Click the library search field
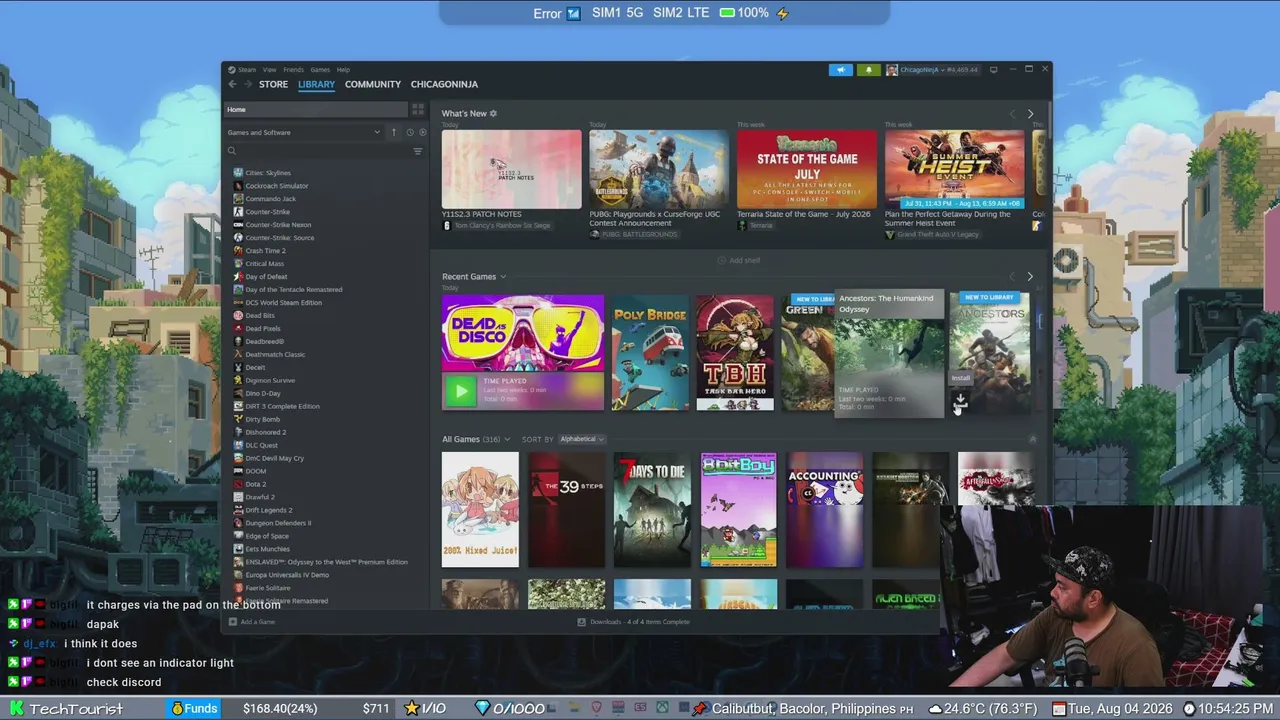Screen dimensions: 1280x720 click(x=318, y=151)
